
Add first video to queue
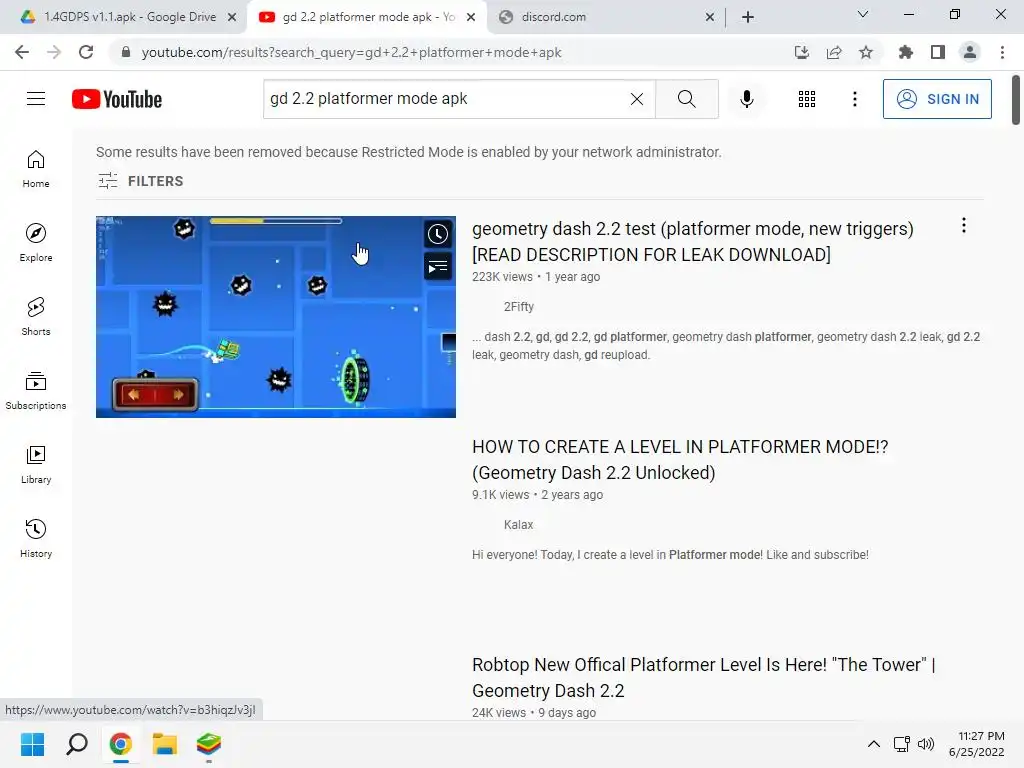pyautogui.click(x=438, y=266)
